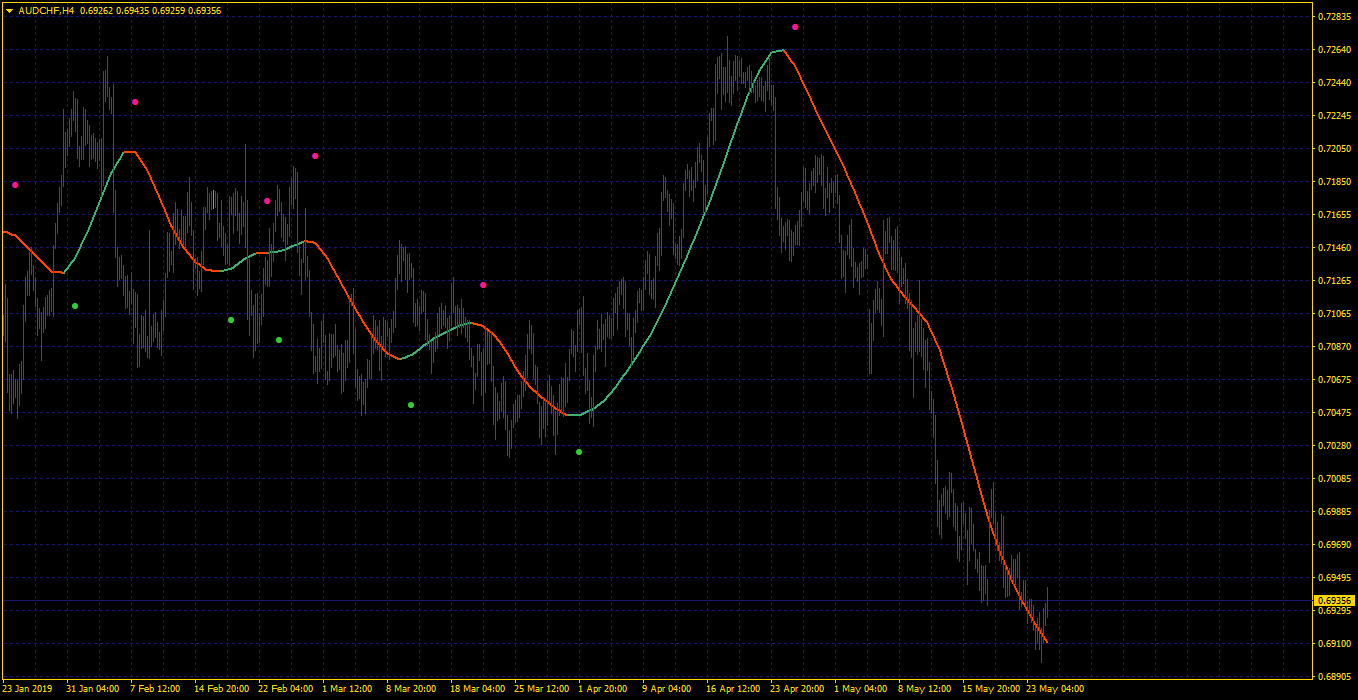The height and width of the screenshot is (700, 1358).
Task: Click the green signal dot near 31 Jan 04:00
Action: tap(75, 306)
